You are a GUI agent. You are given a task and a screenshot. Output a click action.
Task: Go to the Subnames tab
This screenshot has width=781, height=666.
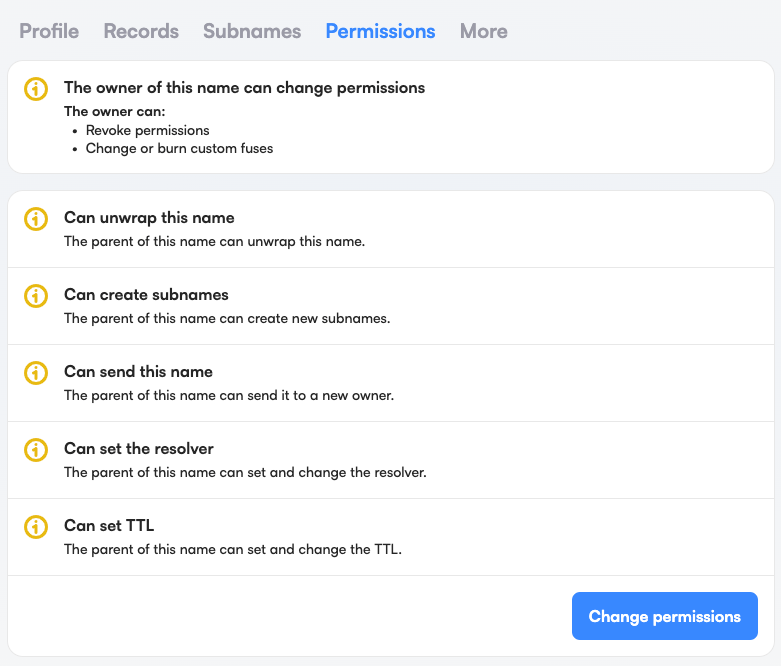(252, 31)
